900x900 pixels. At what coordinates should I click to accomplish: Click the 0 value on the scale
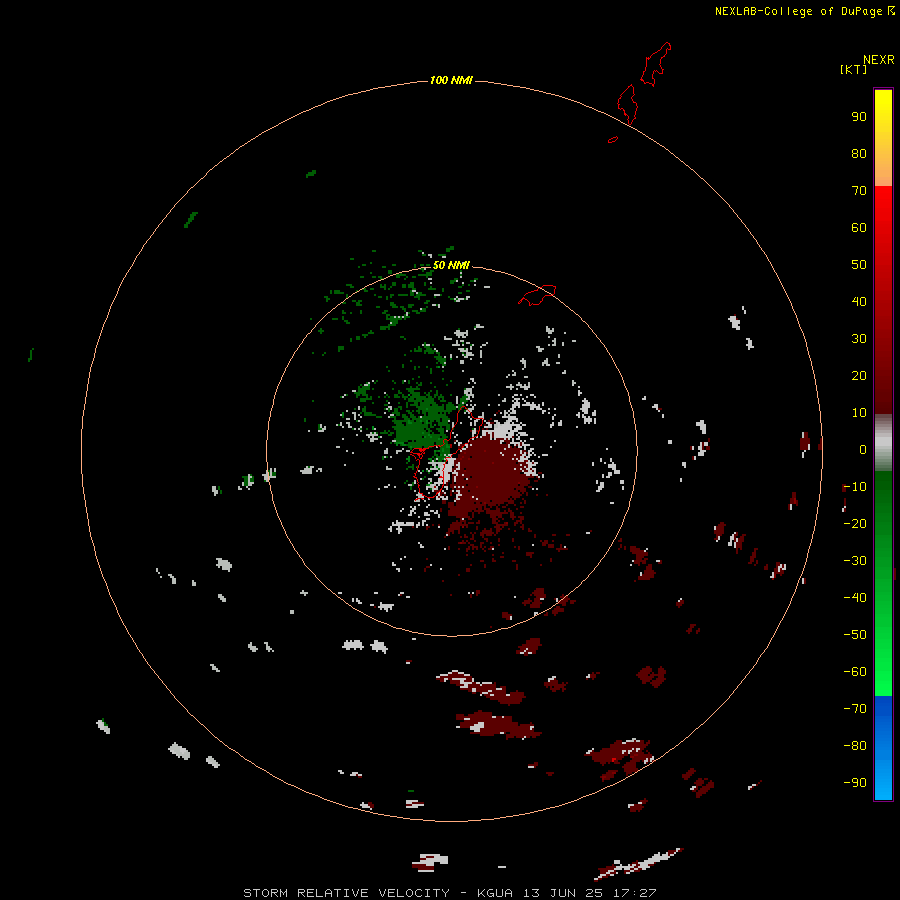863,450
